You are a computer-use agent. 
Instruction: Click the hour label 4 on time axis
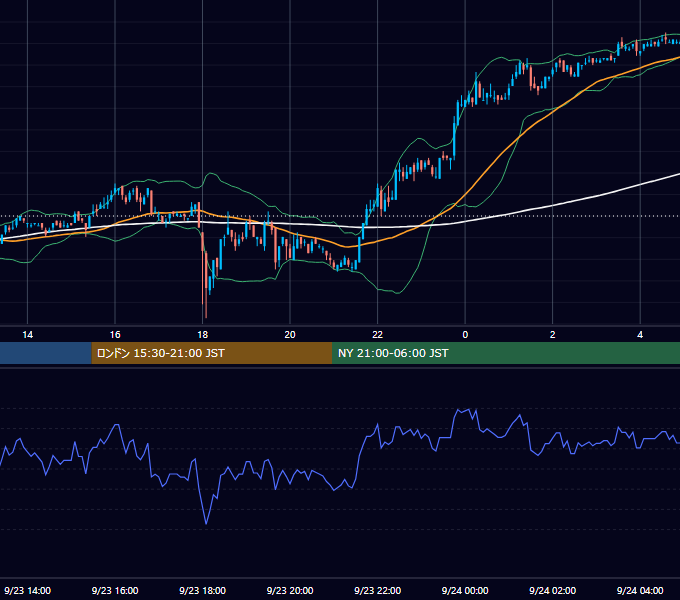640,335
